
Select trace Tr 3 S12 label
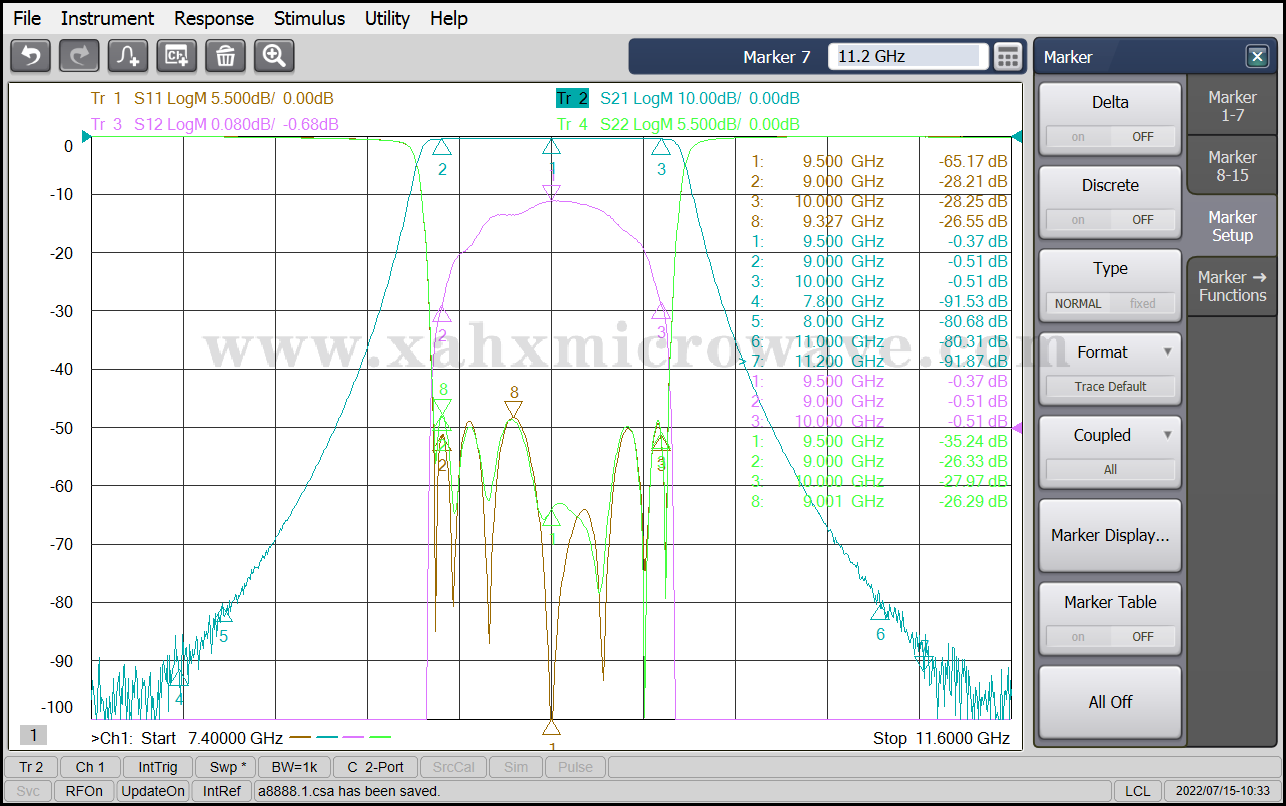click(x=214, y=124)
